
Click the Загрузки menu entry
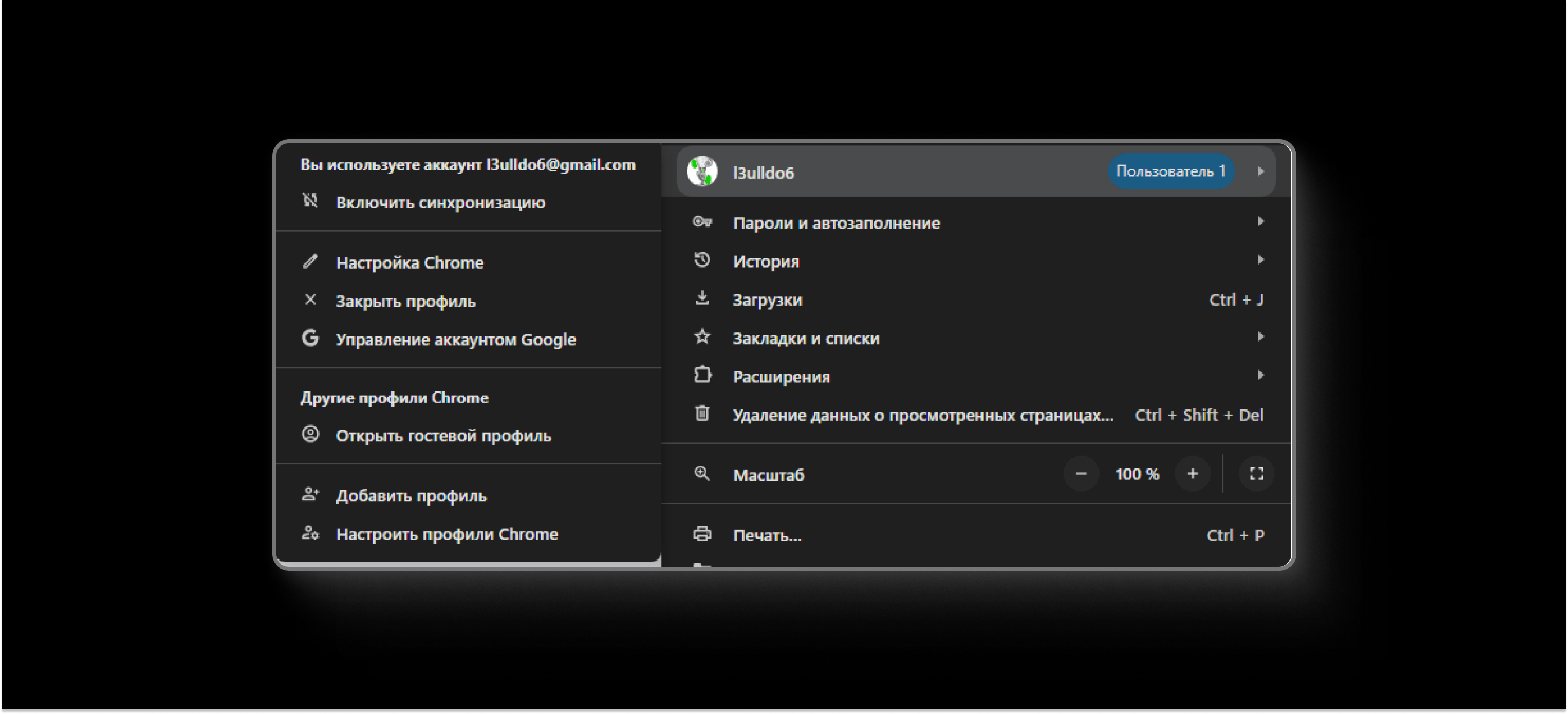point(768,299)
